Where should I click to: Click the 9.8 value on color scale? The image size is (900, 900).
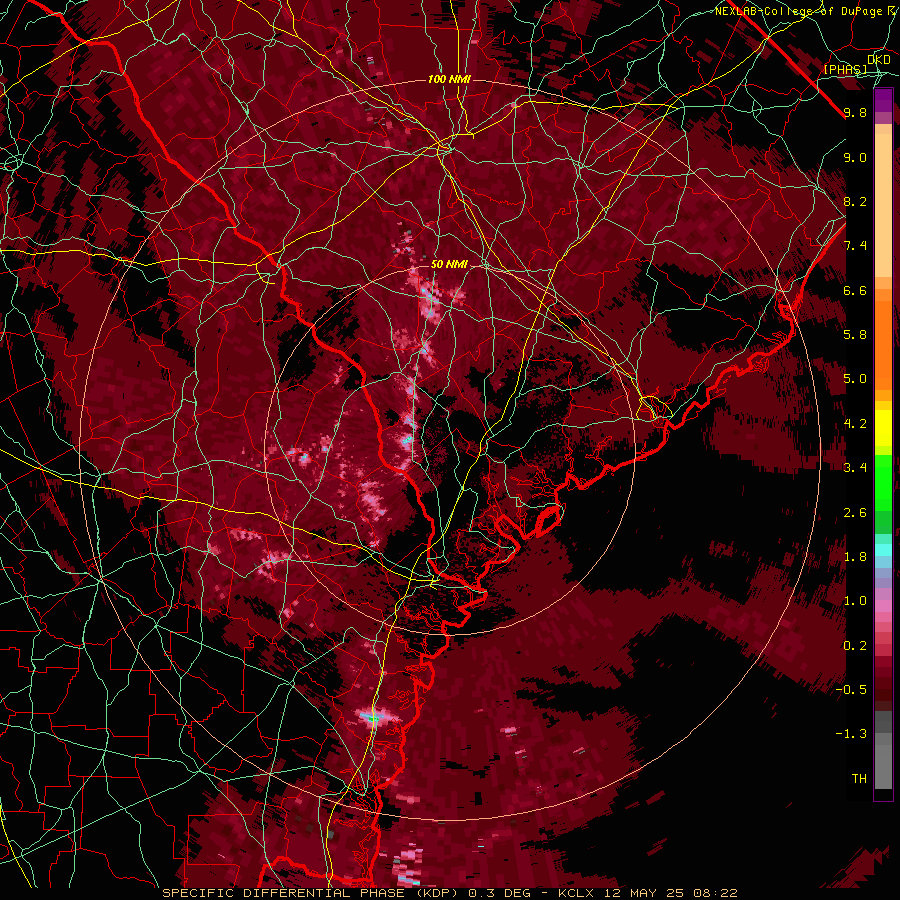click(x=855, y=112)
